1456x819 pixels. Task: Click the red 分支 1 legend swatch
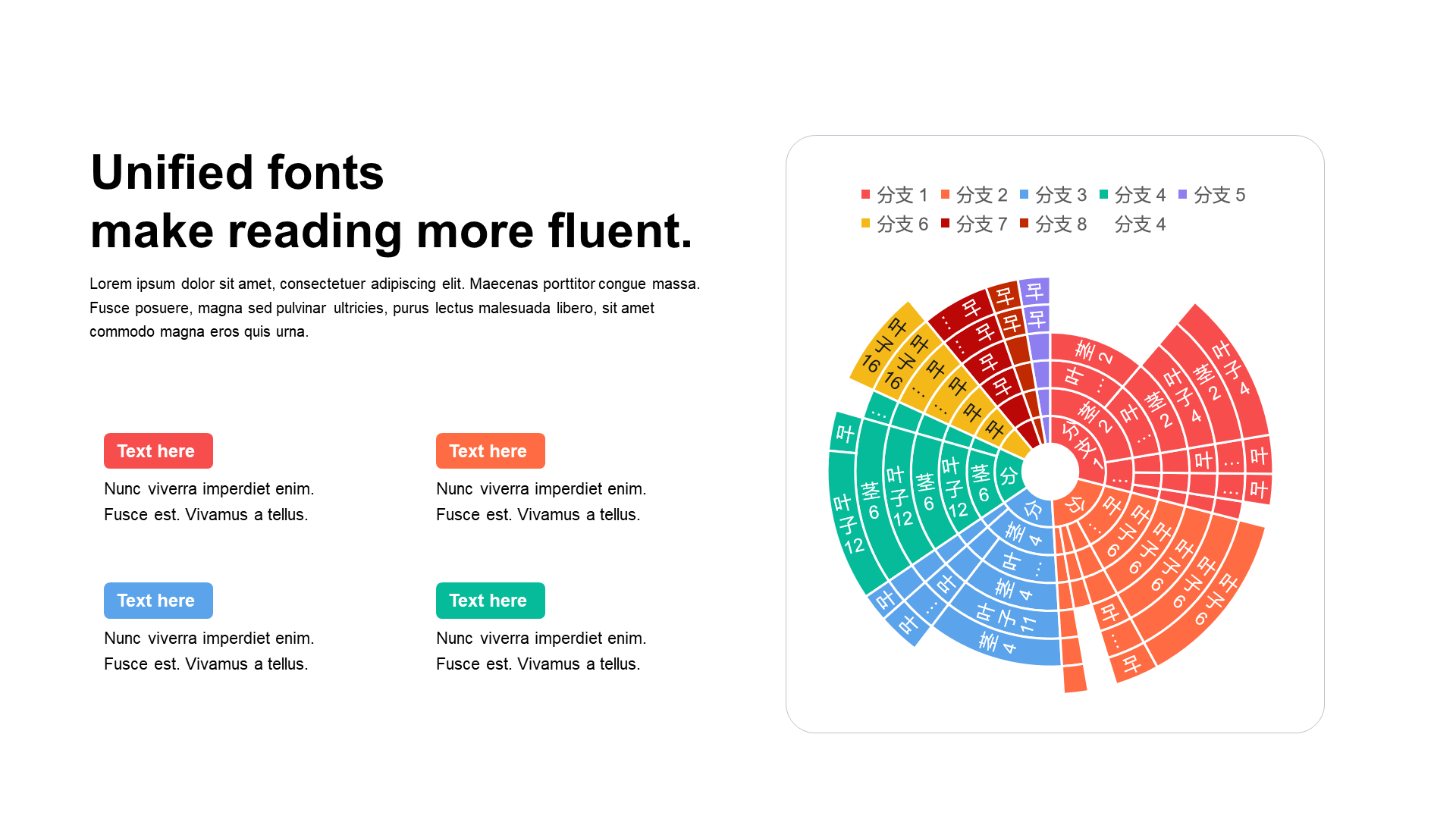(x=866, y=195)
